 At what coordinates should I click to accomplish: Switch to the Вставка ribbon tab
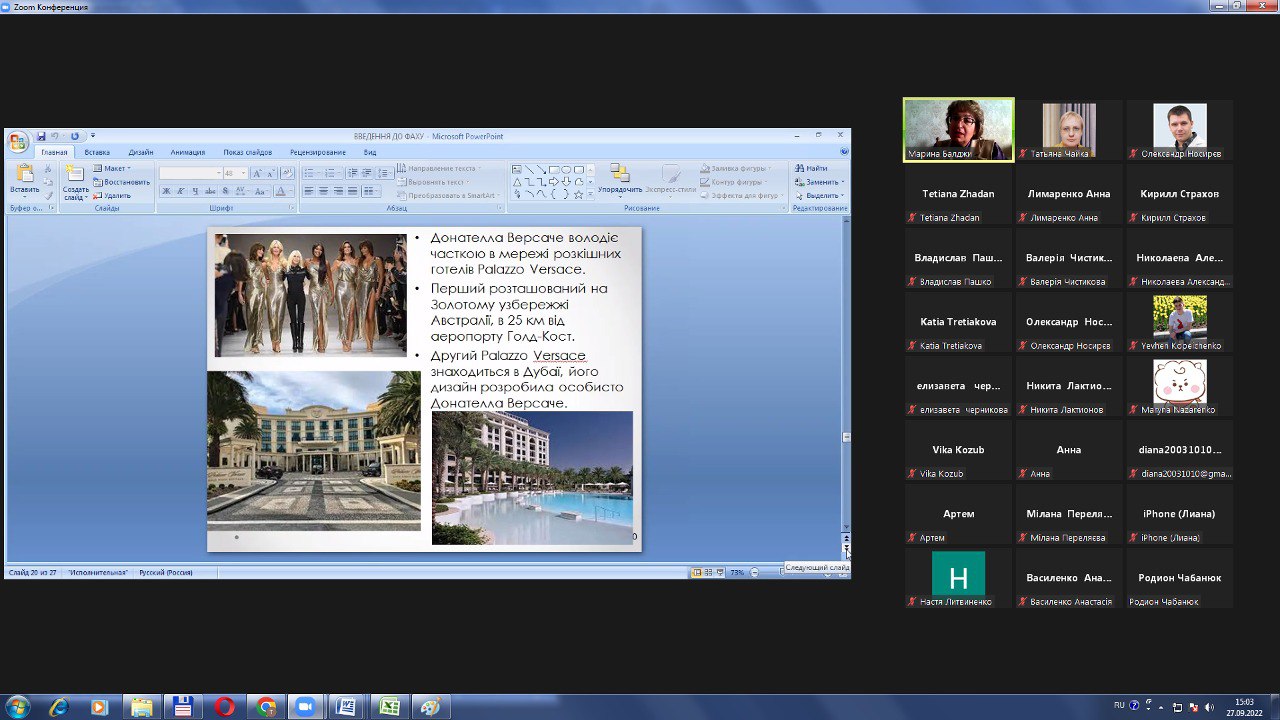click(97, 152)
